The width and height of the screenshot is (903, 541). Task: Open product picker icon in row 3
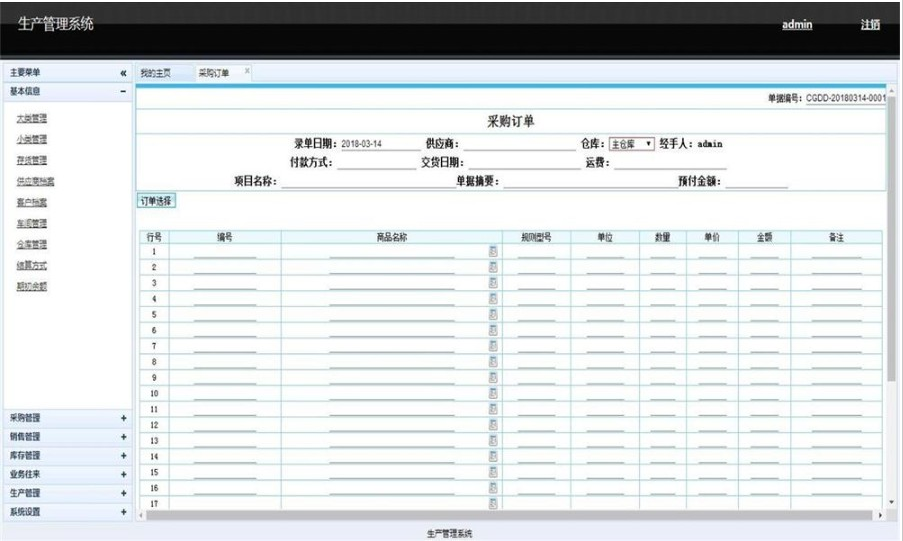(x=493, y=282)
